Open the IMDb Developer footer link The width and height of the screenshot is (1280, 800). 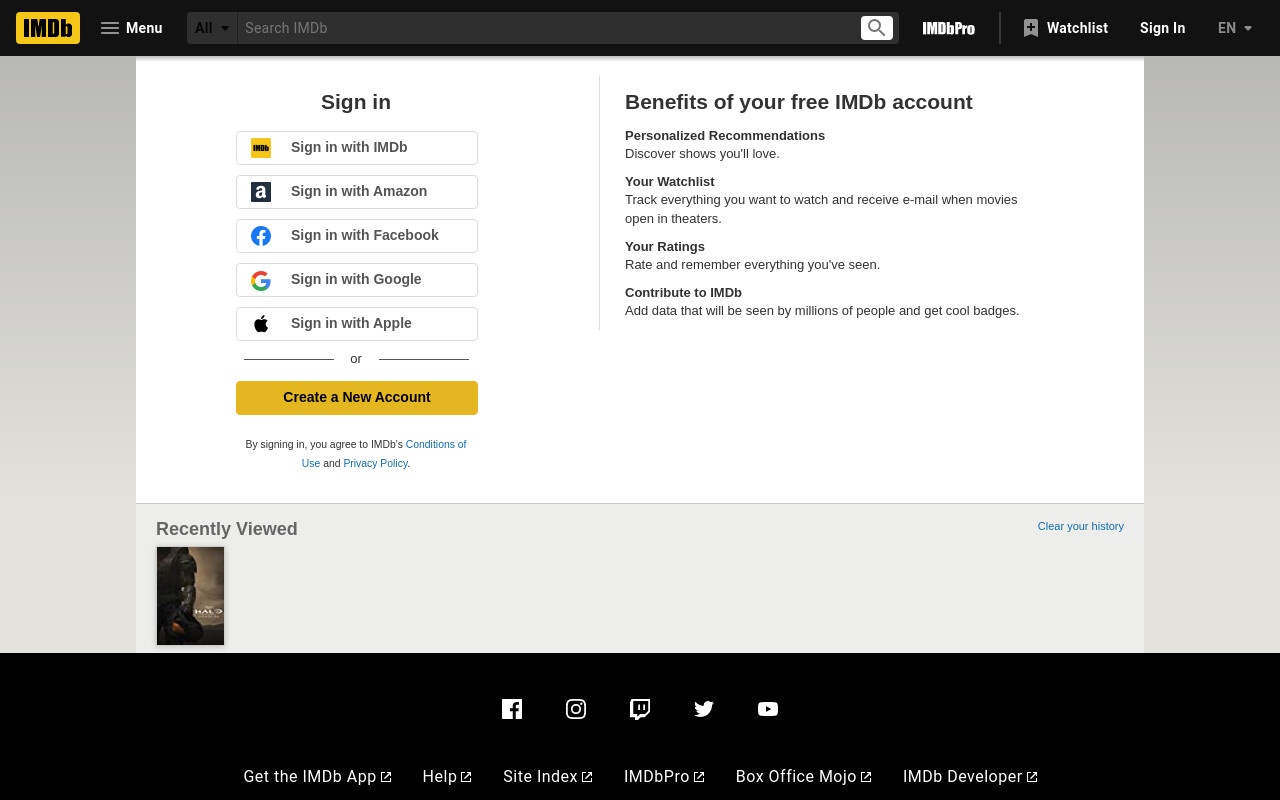pos(970,777)
